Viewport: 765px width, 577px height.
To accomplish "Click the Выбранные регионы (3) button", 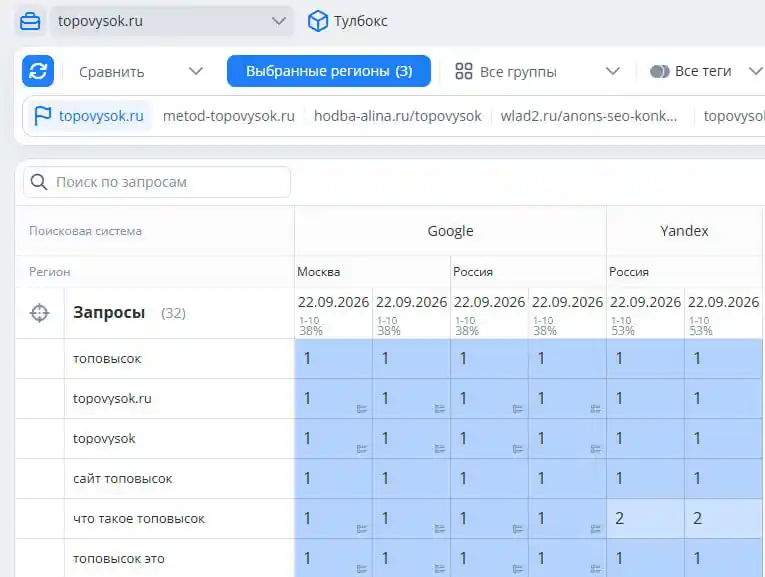I will point(329,71).
